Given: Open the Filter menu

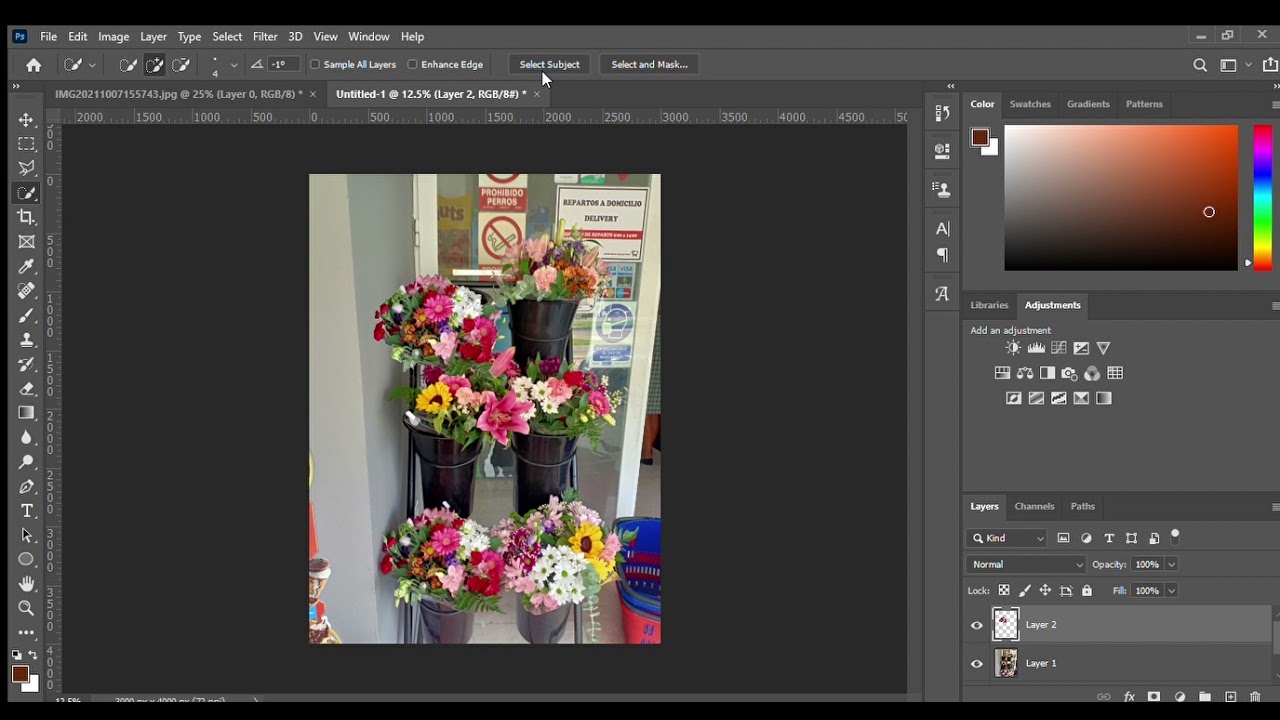Looking at the screenshot, I should point(265,37).
